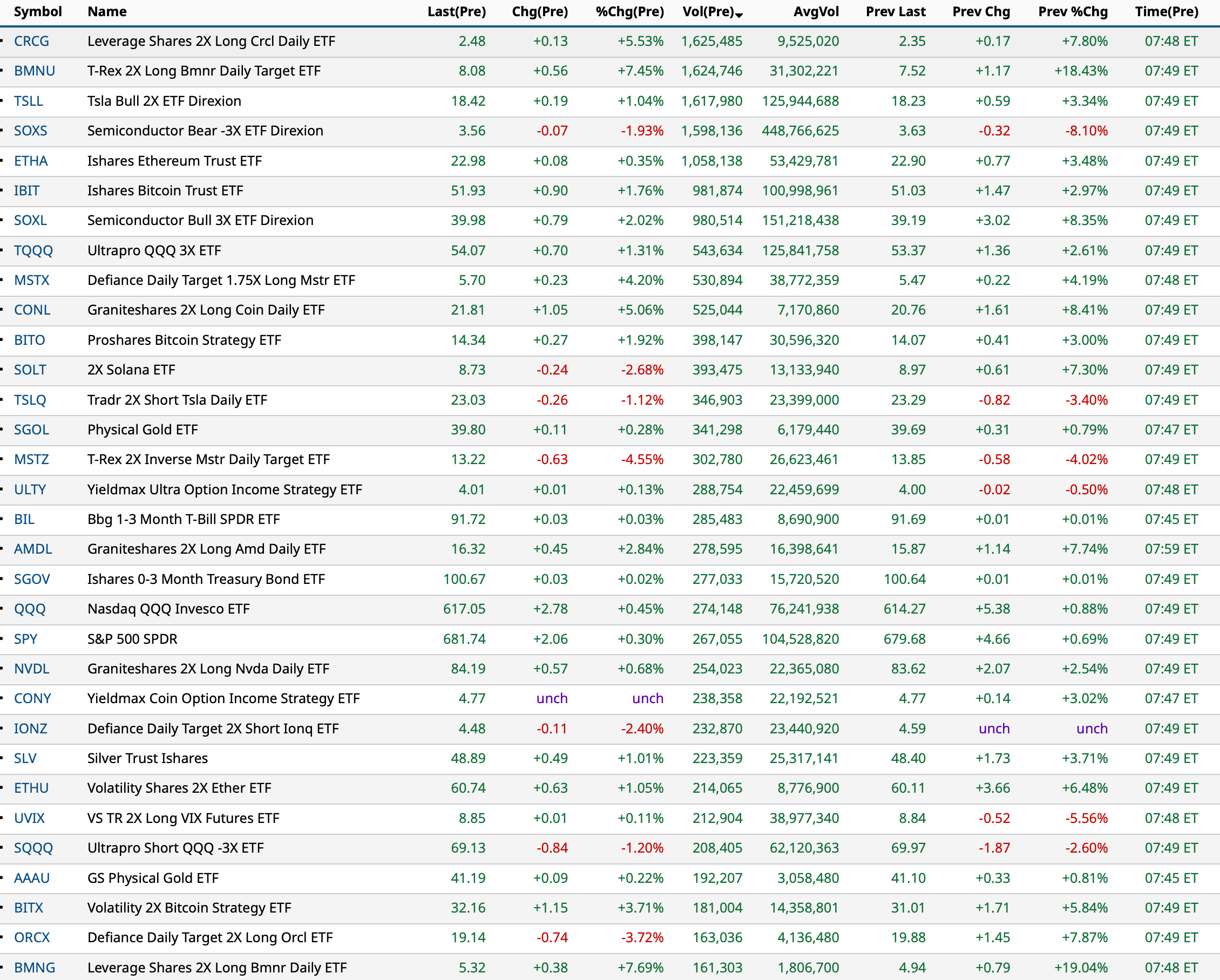The image size is (1220, 980).
Task: Sort by %Chg(Pre) column header
Action: pos(629,12)
